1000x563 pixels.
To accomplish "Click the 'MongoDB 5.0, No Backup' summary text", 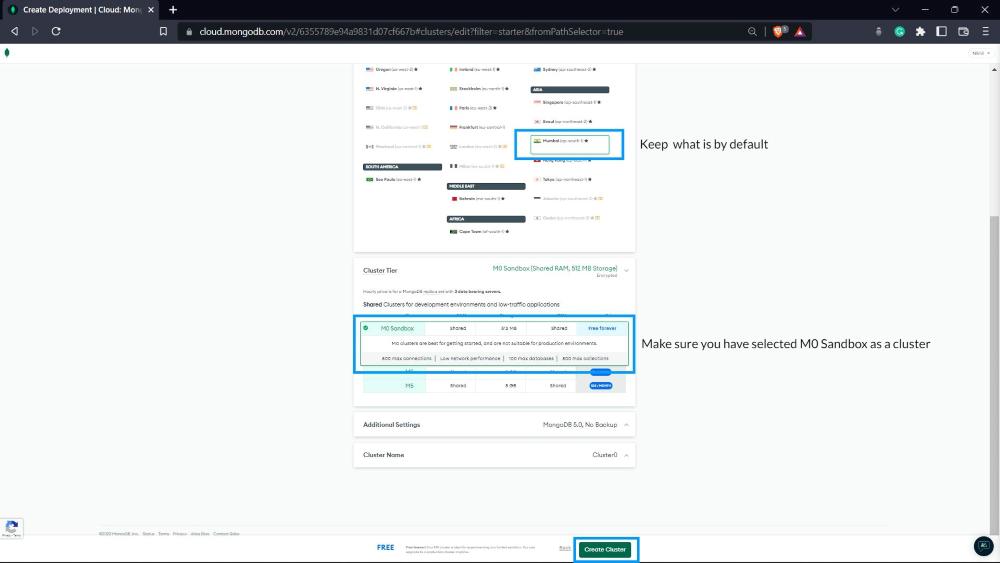I will 580,425.
